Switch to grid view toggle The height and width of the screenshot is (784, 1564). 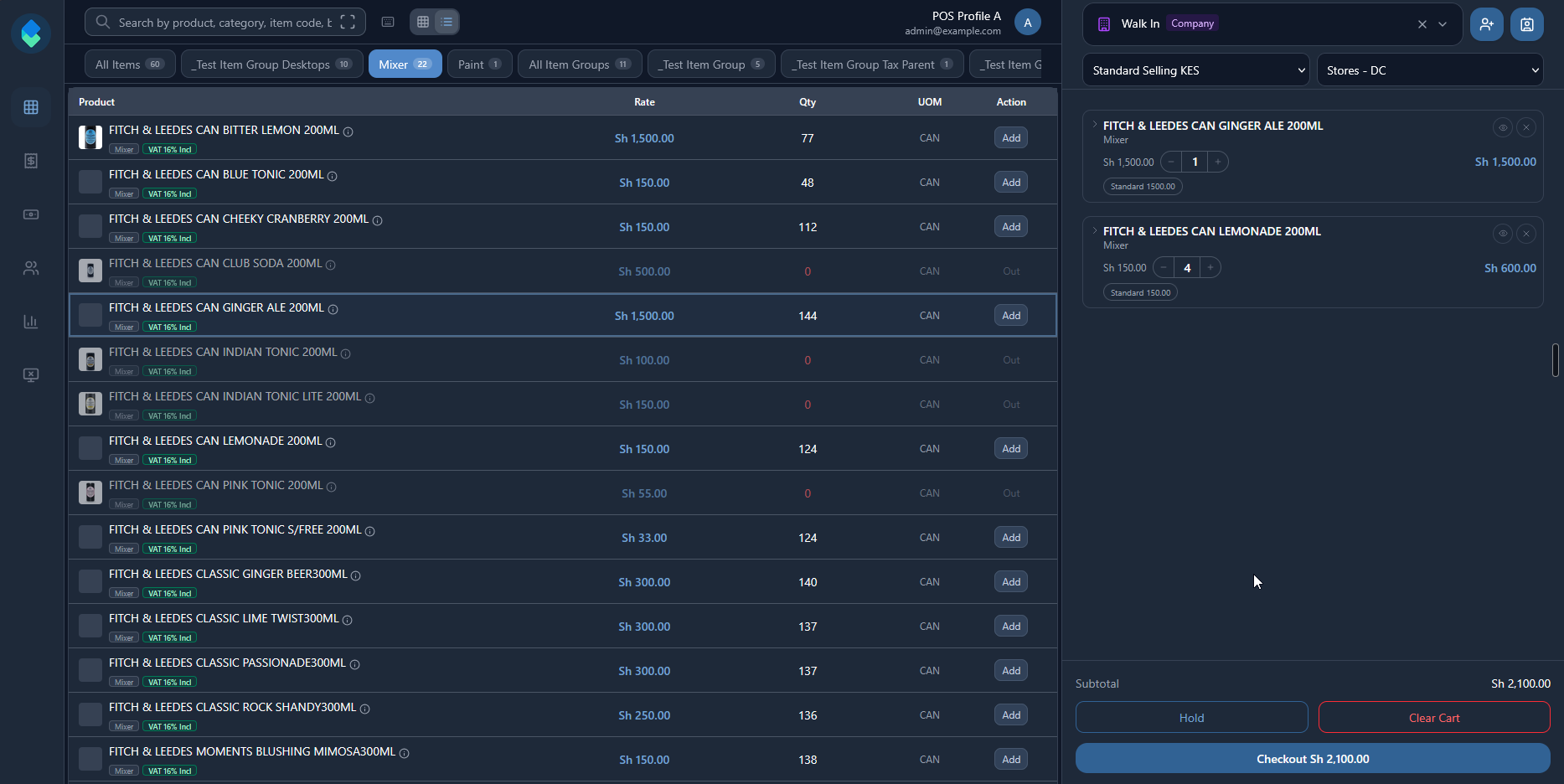[x=423, y=22]
